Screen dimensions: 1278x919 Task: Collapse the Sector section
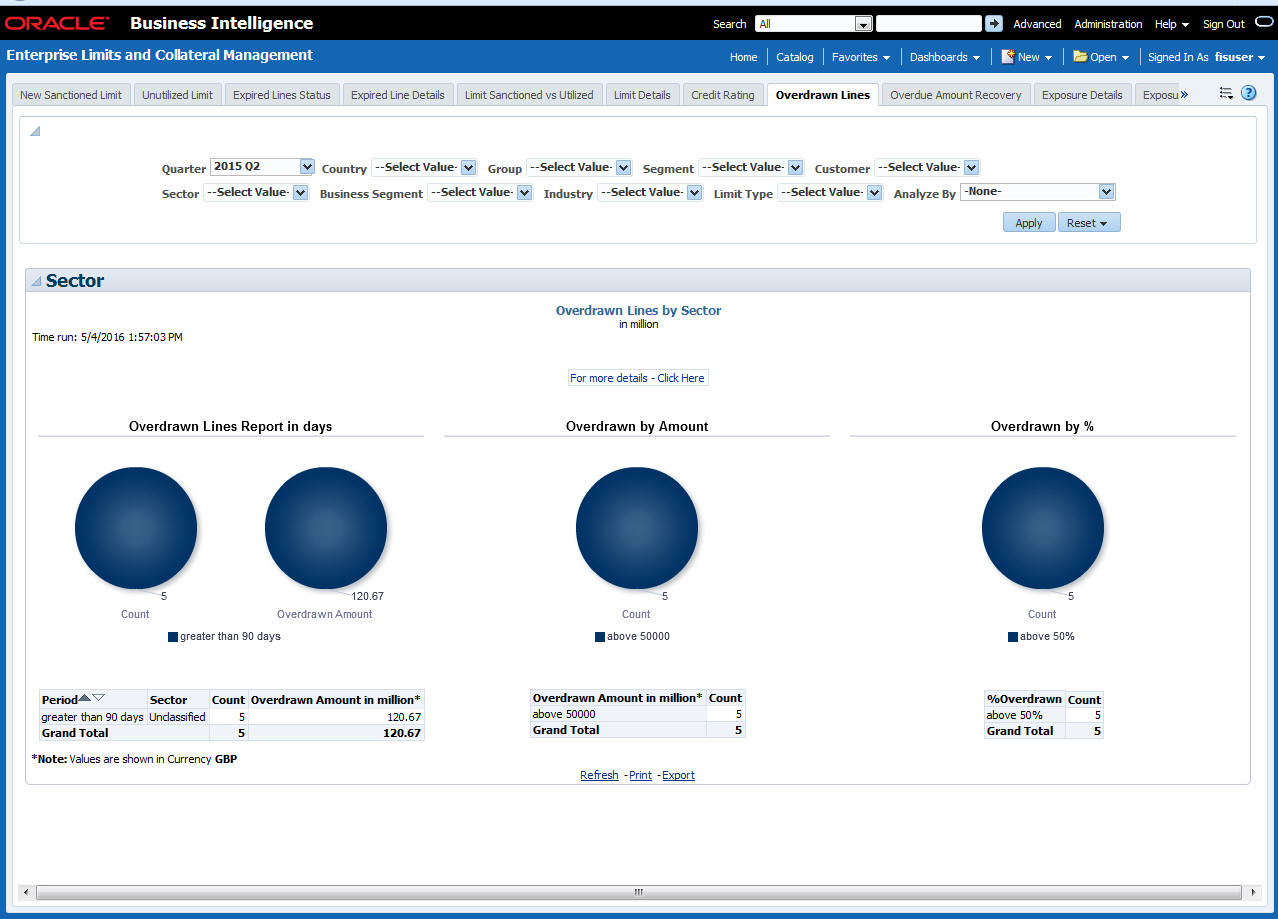coord(36,282)
